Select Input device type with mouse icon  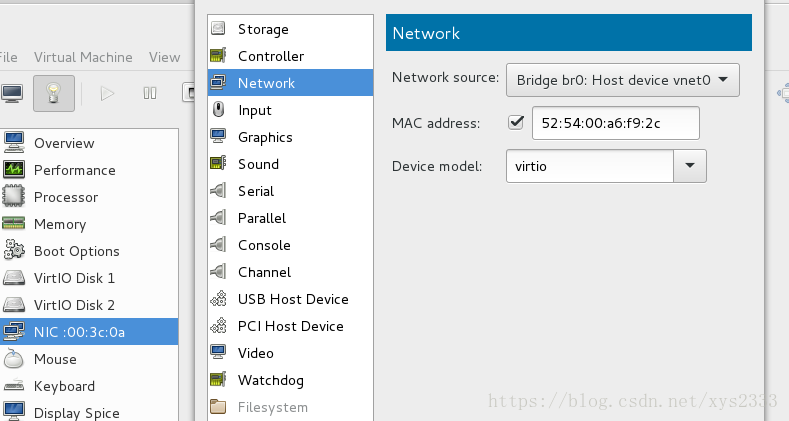[x=290, y=110]
